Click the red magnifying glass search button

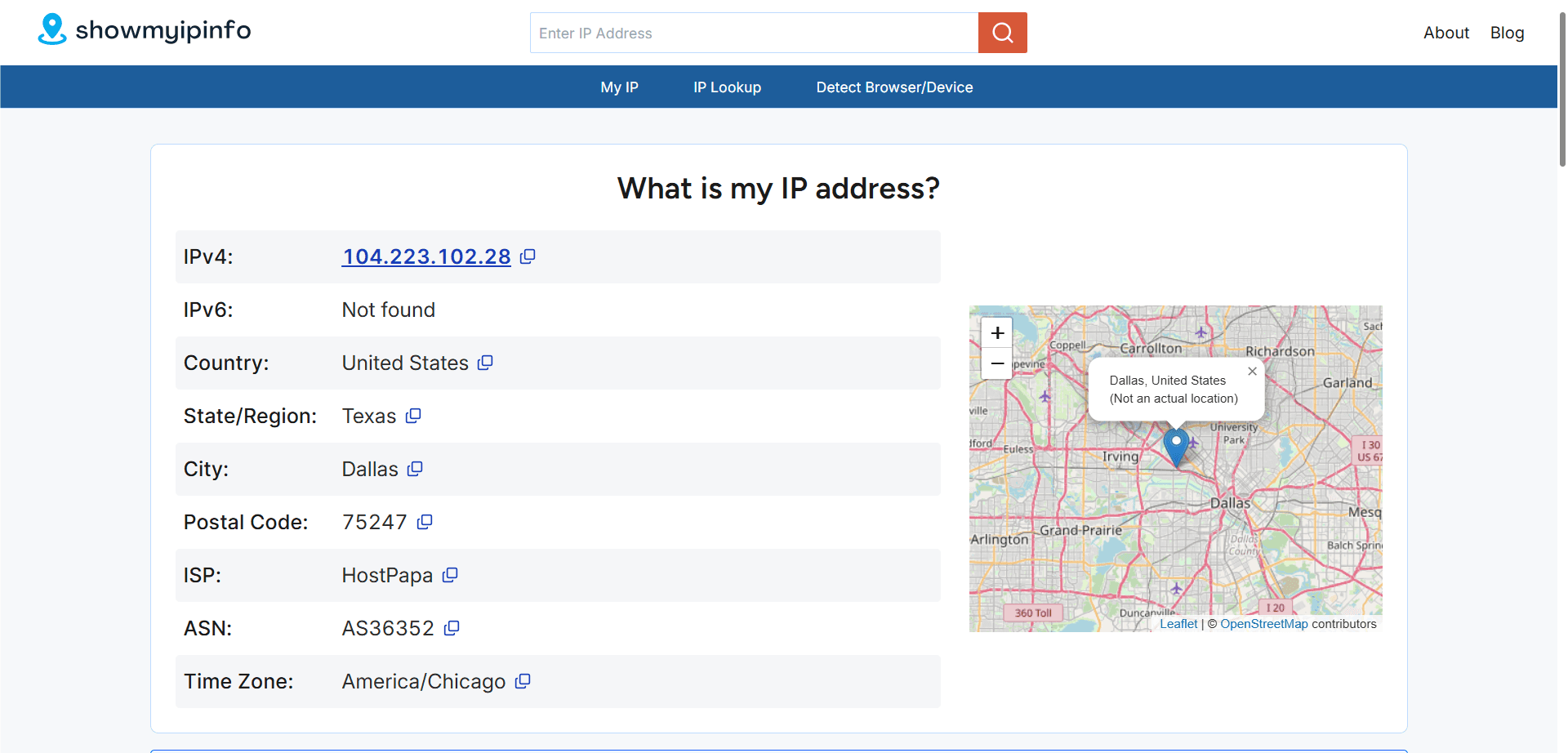point(1002,33)
